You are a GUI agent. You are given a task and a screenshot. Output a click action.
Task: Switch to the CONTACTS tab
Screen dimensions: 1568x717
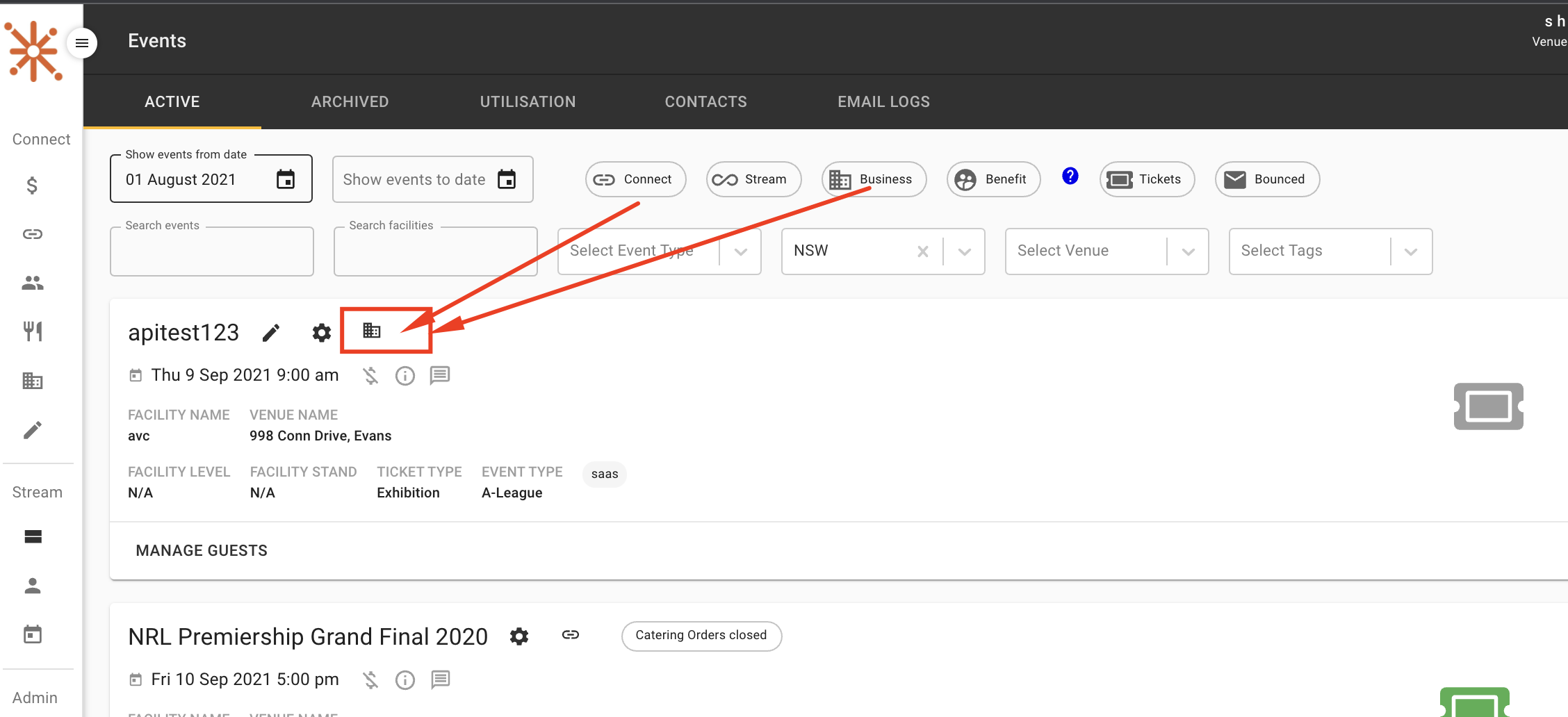[x=706, y=102]
